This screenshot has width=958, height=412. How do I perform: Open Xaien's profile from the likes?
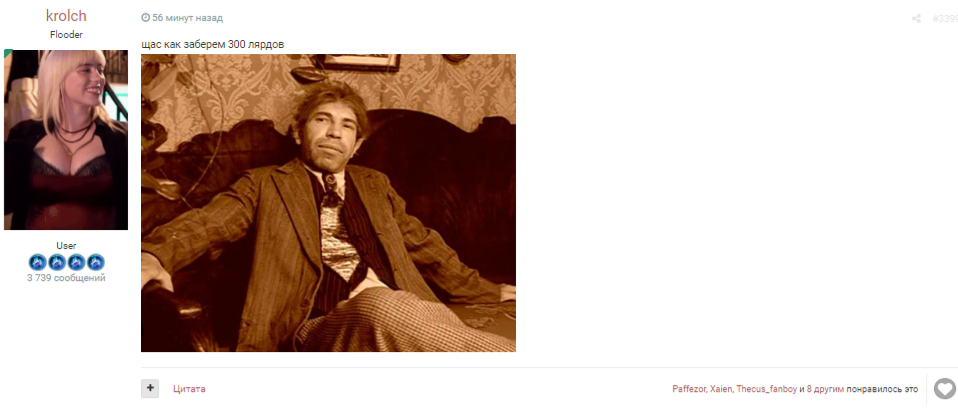721,389
